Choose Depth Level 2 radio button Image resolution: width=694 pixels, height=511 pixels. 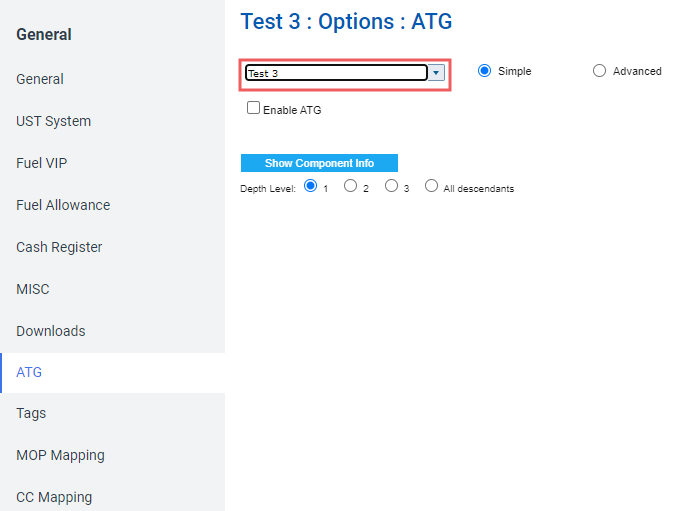coord(350,185)
